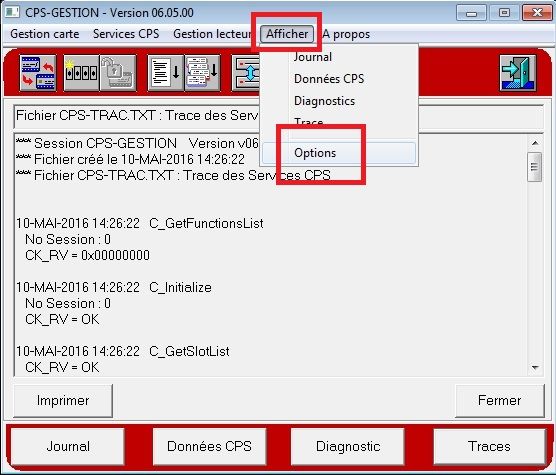Click the trace log scrollbar thumb
The height and width of the screenshot is (475, 556).
click(x=535, y=167)
